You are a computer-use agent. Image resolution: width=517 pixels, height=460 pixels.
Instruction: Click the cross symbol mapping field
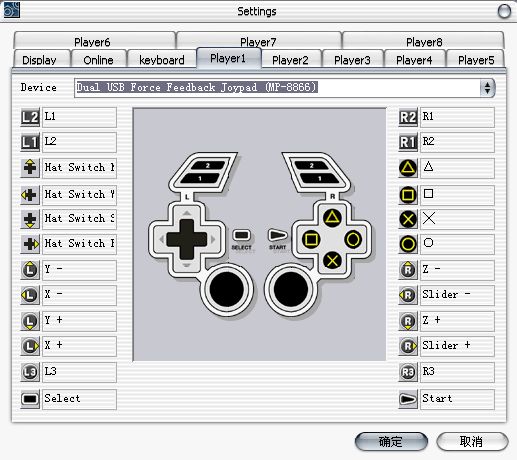[x=457, y=219]
